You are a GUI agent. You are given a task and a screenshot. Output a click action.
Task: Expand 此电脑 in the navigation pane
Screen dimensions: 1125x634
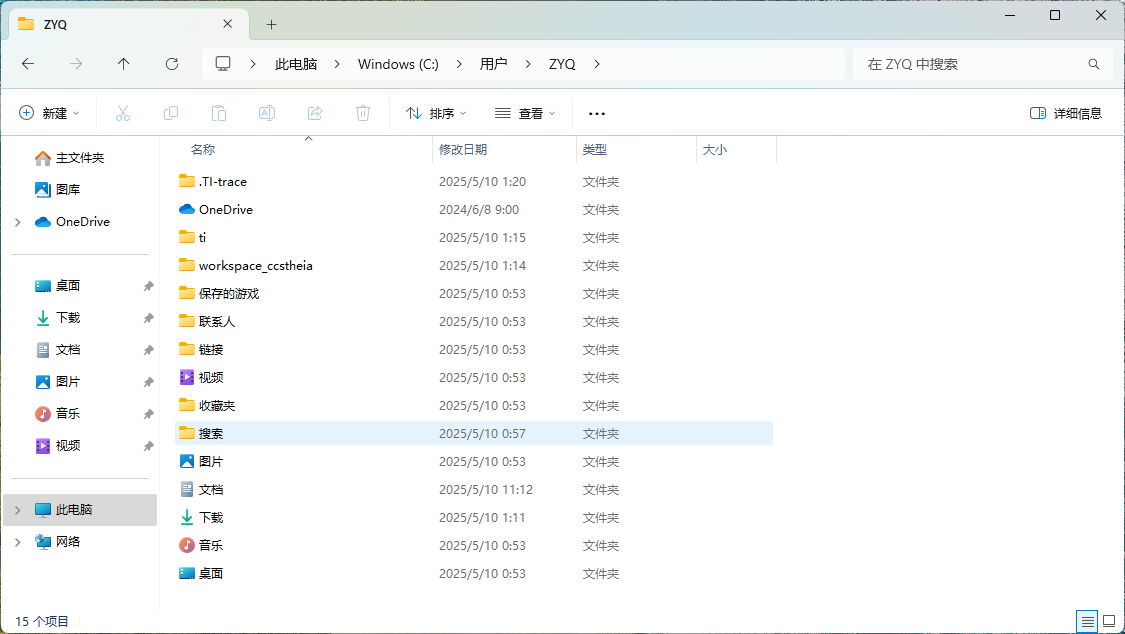17,509
